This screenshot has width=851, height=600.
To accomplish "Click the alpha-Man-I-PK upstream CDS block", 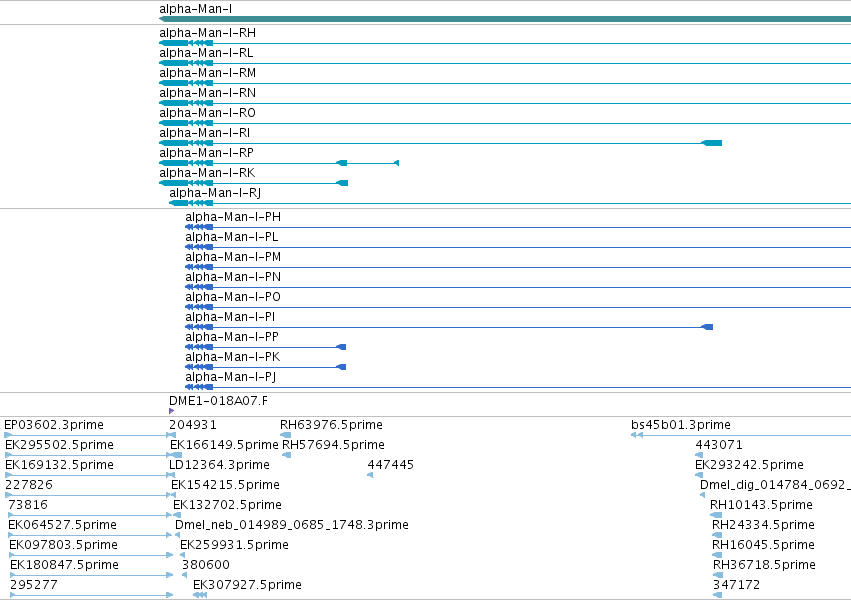I will click(x=341, y=367).
